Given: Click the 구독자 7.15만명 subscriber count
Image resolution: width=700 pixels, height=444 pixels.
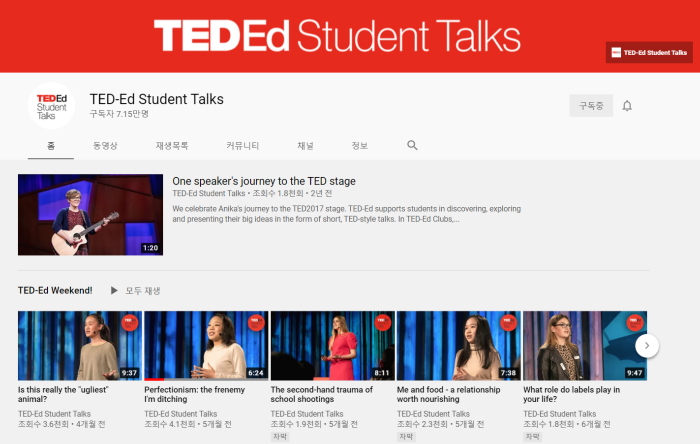Looking at the screenshot, I should click(119, 114).
